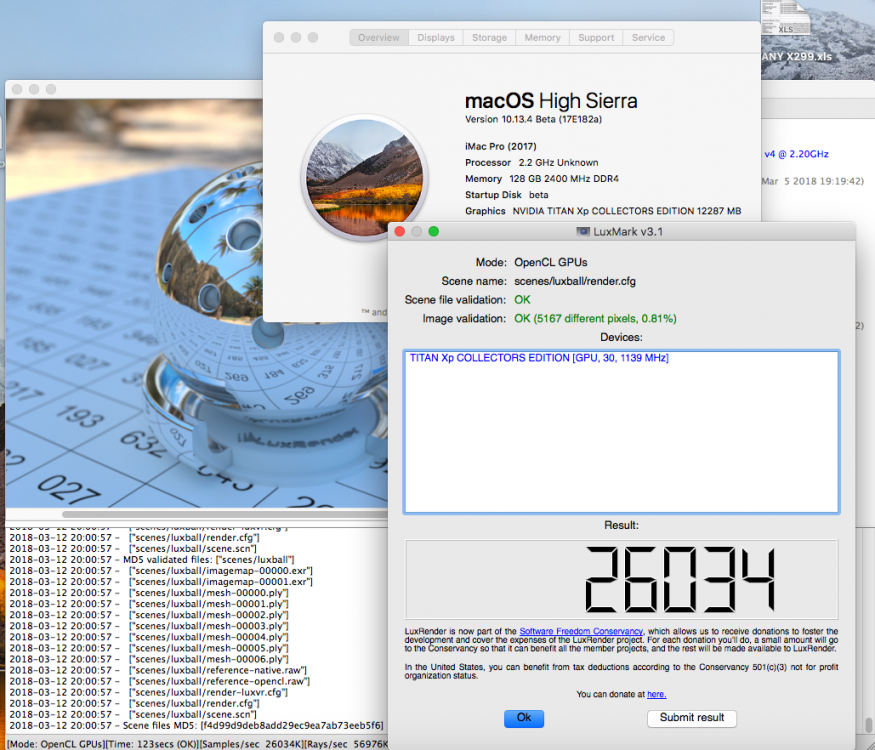Image resolution: width=875 pixels, height=750 pixels.
Task: Open the Support tab
Action: tap(596, 37)
